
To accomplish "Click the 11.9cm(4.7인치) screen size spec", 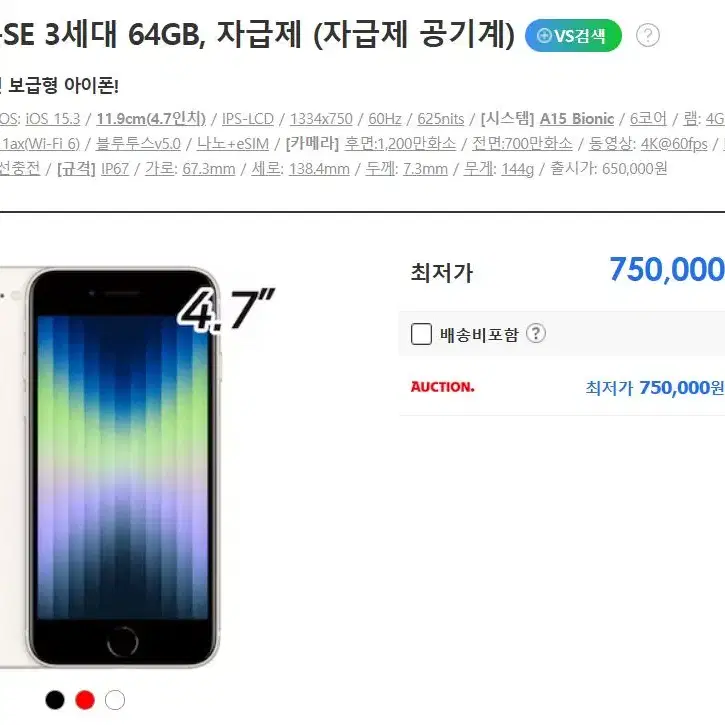I will pos(151,119).
